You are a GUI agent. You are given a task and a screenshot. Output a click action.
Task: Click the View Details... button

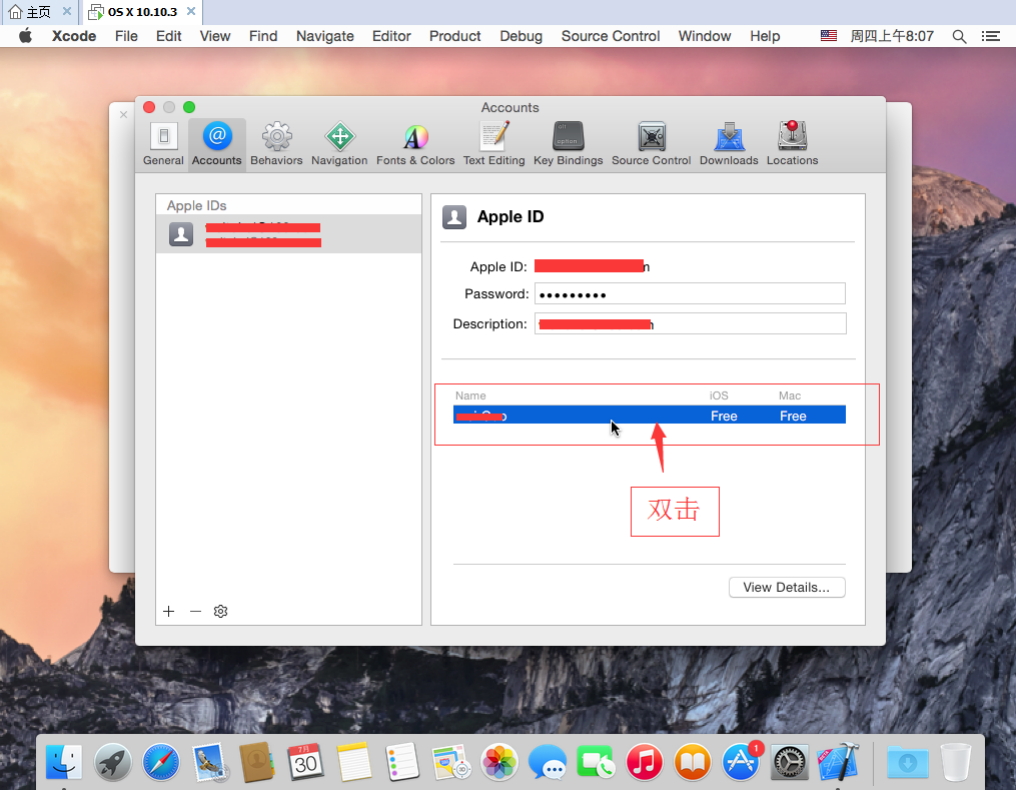click(787, 587)
